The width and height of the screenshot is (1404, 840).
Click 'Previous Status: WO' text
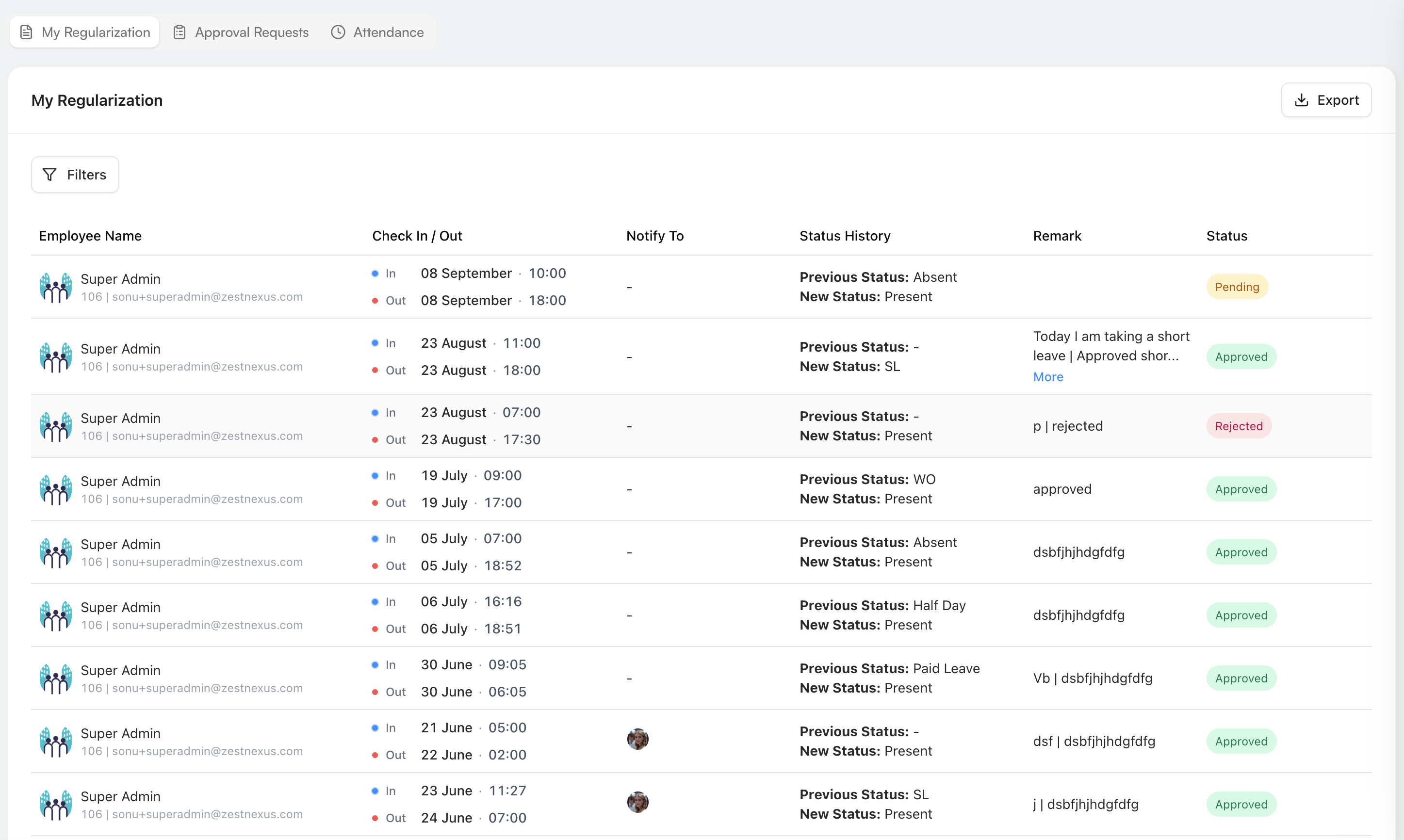[x=867, y=480]
